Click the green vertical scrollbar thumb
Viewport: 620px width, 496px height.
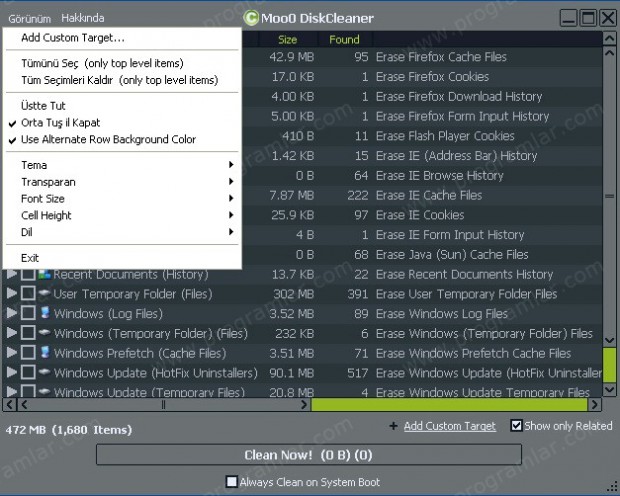pos(609,365)
